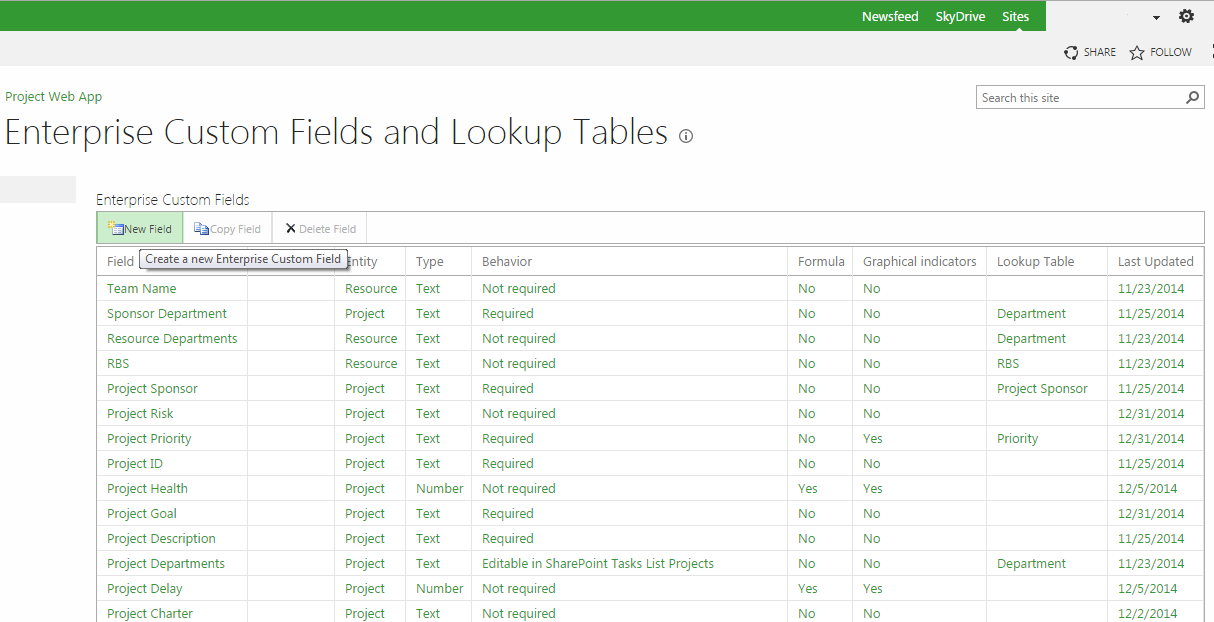Open the Project Charter field link

pyautogui.click(x=150, y=613)
